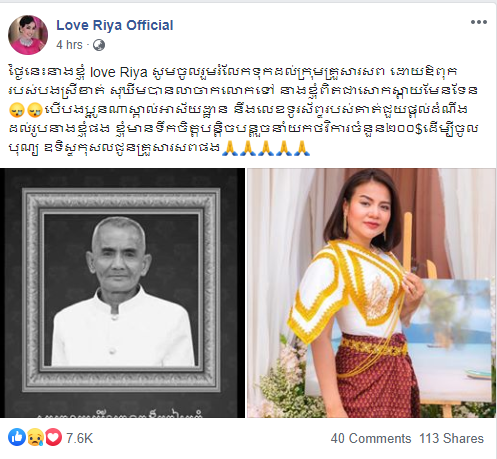Viewport: 497px width, 459px height.
Task: Click the 4 hrs timestamp link
Action: point(69,45)
